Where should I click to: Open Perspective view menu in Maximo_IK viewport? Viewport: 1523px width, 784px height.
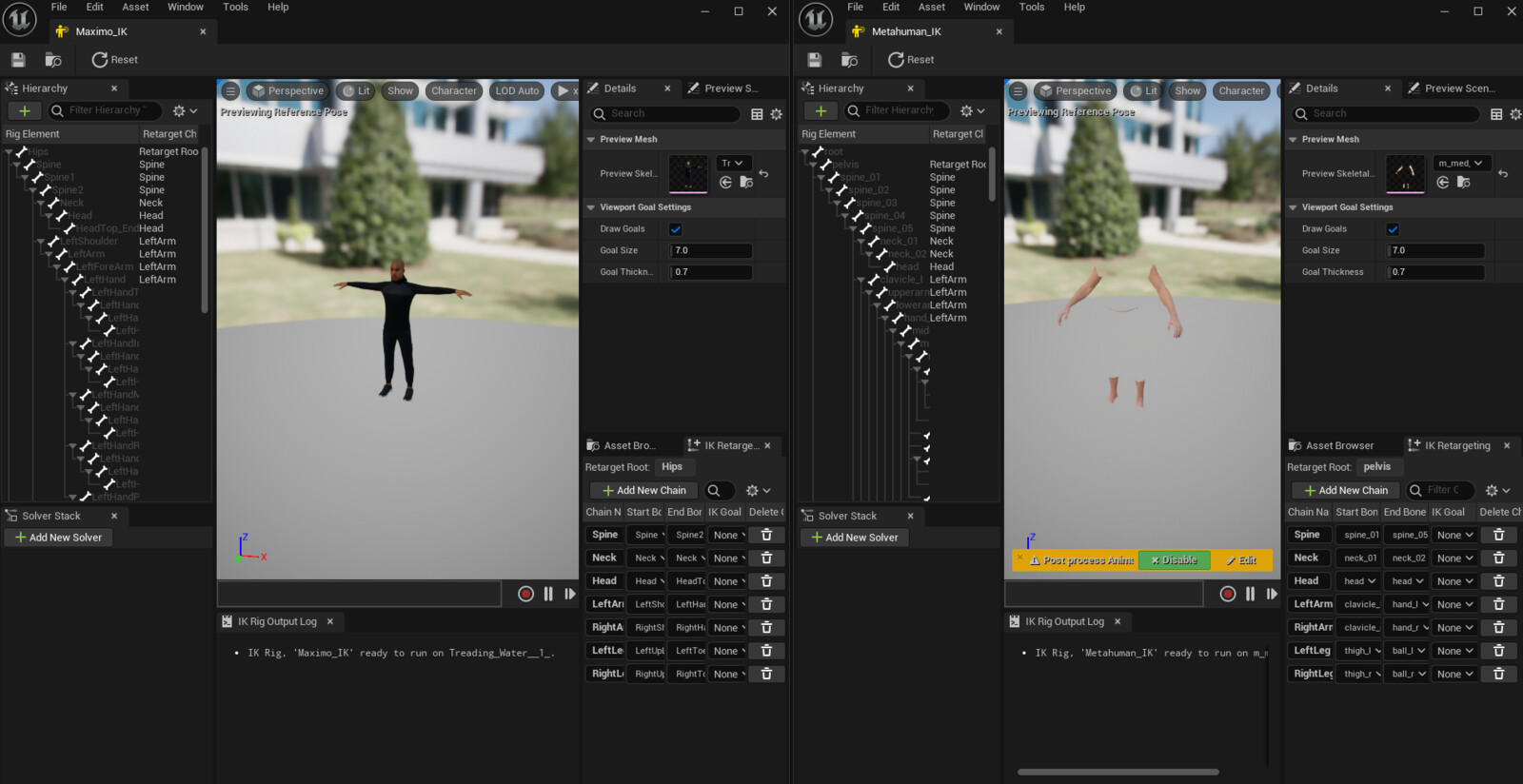click(287, 91)
